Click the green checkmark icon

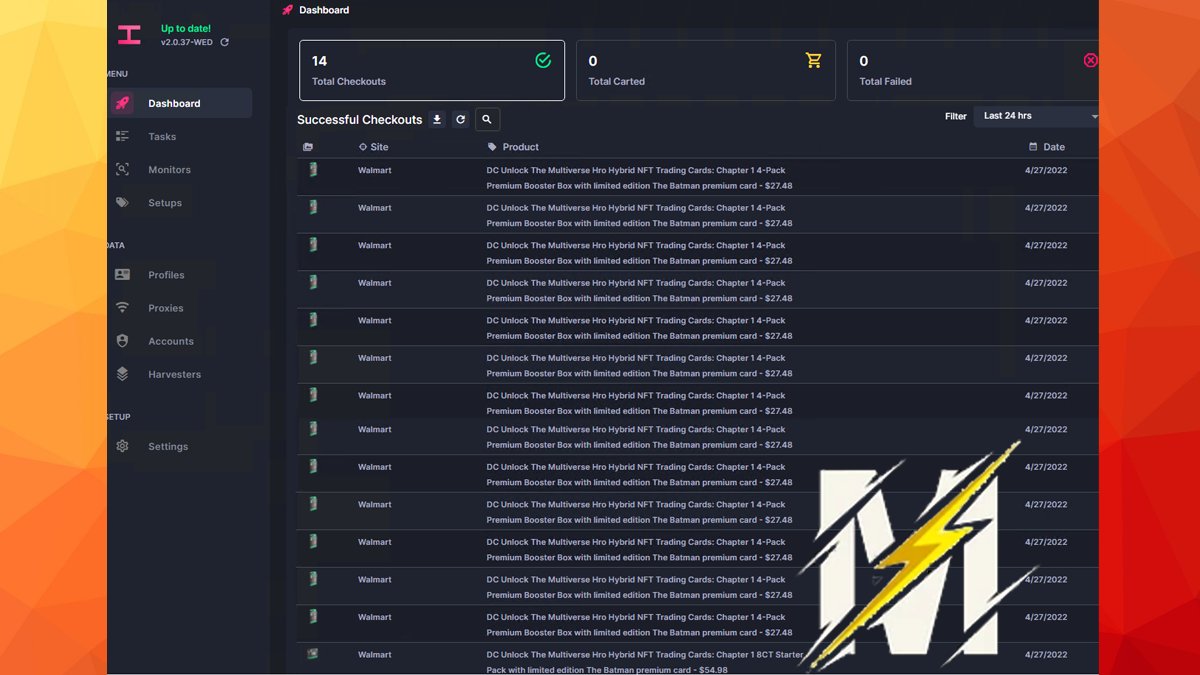(543, 61)
